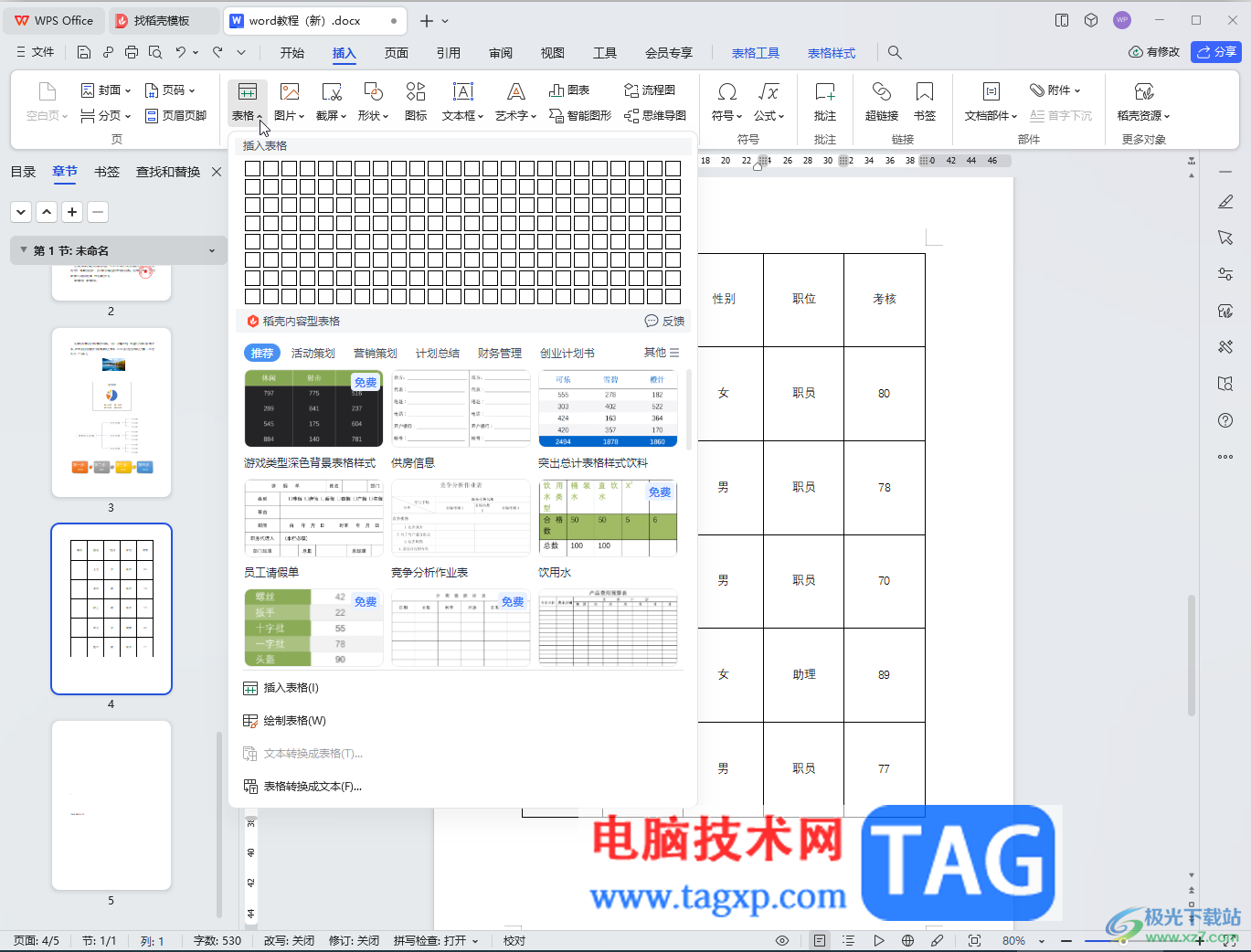Open Cover Page (封面) dropdown
The image size is (1251, 952).
tap(106, 90)
